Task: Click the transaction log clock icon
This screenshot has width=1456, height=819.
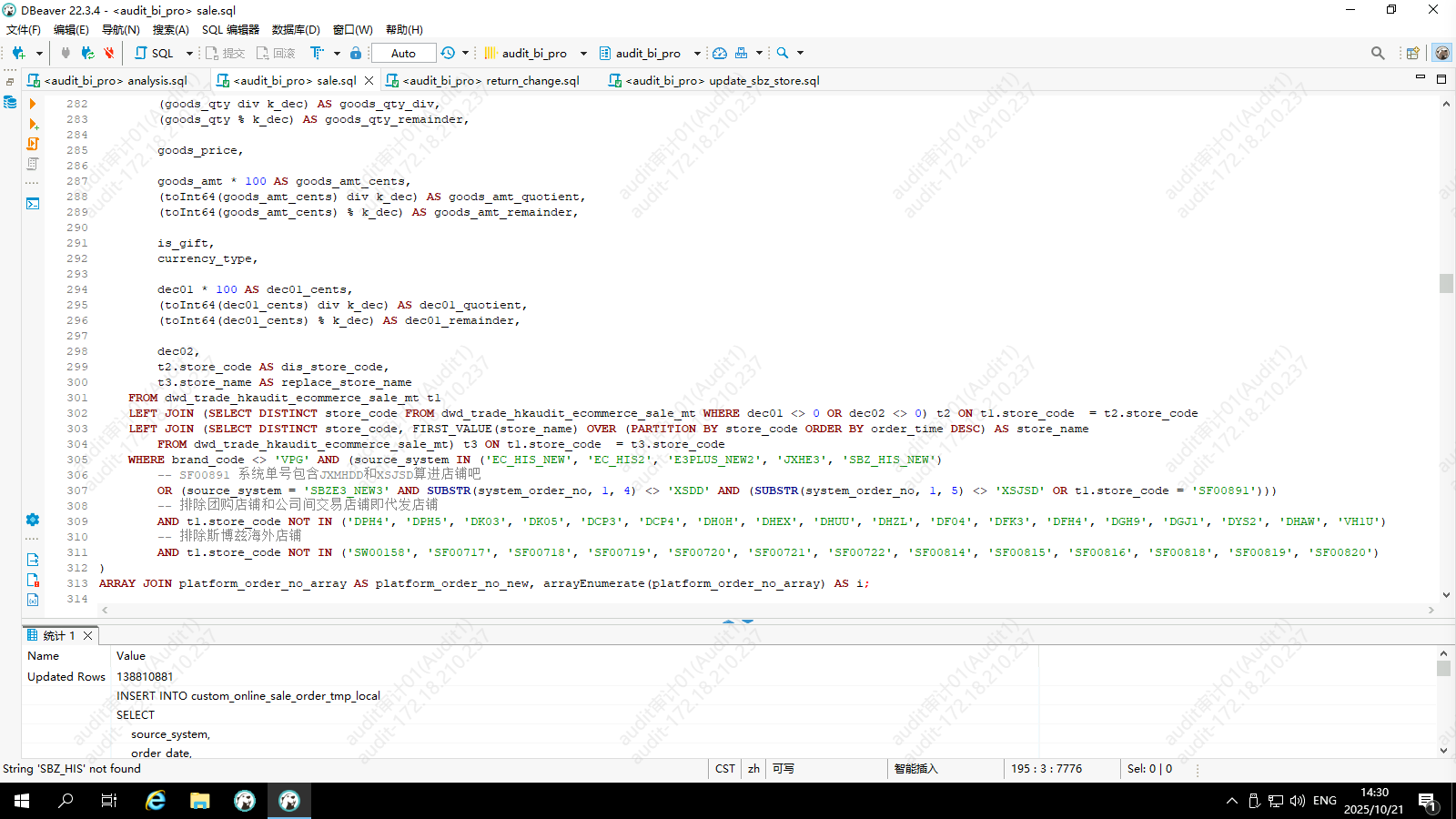Action: click(448, 54)
